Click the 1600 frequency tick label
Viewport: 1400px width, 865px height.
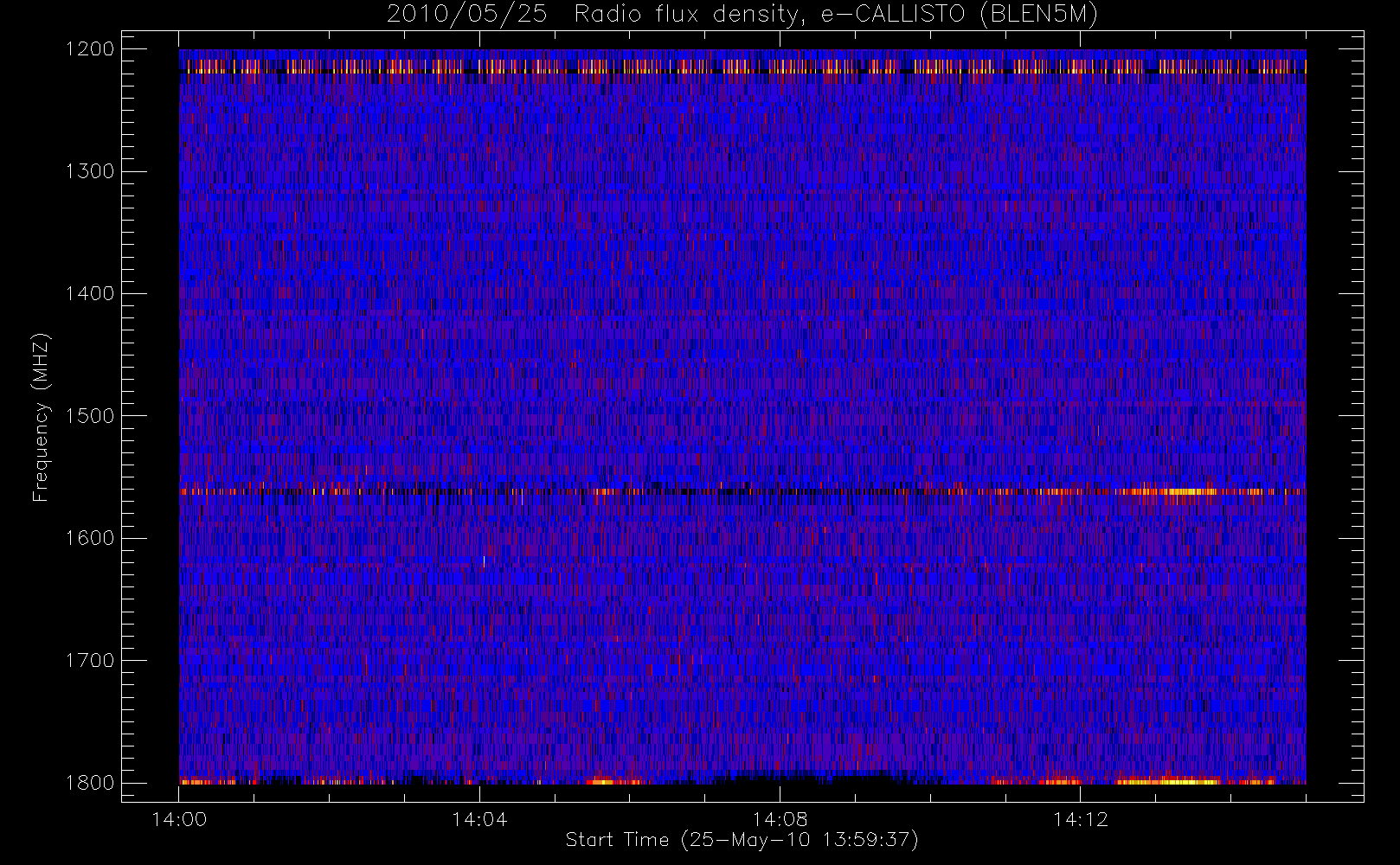point(90,538)
